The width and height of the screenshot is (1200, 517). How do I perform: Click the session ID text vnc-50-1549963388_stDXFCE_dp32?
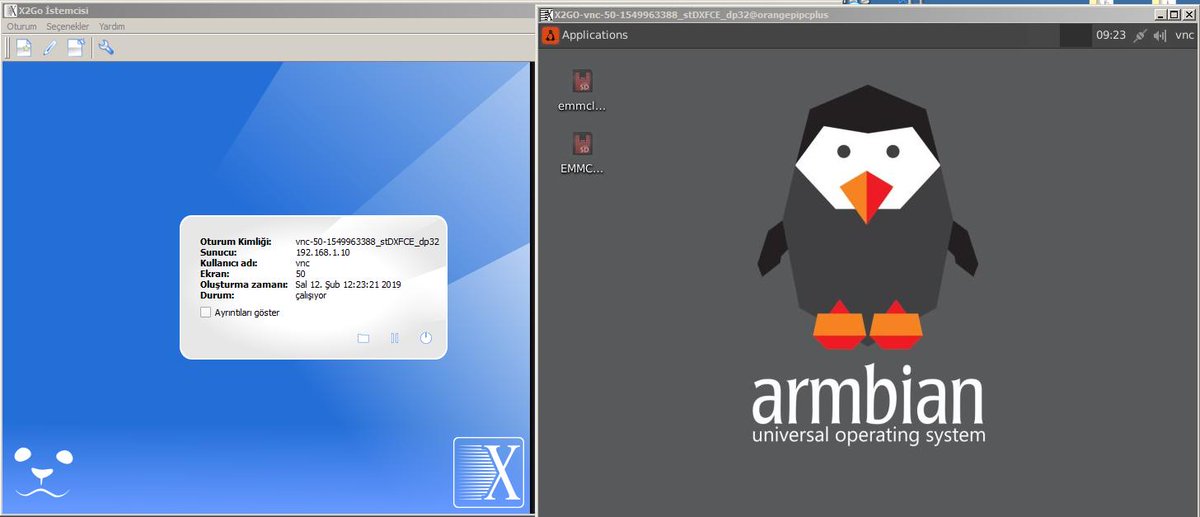coord(368,242)
